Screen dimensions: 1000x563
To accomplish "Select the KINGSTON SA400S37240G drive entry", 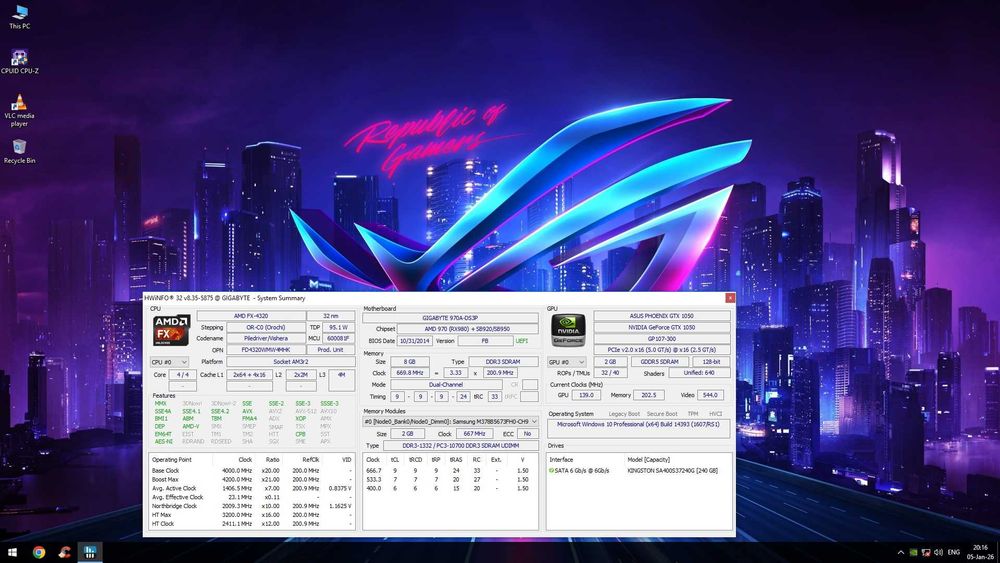I will click(672, 471).
